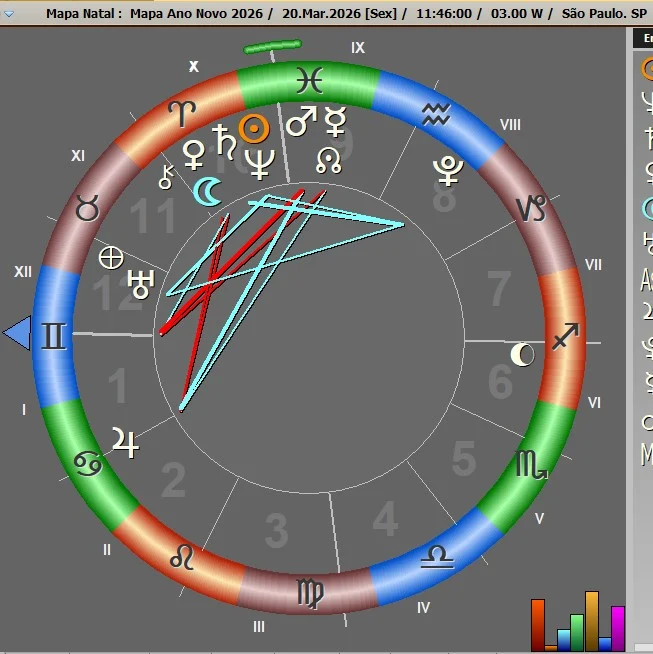Click the North Node glyph below Mars

[329, 159]
